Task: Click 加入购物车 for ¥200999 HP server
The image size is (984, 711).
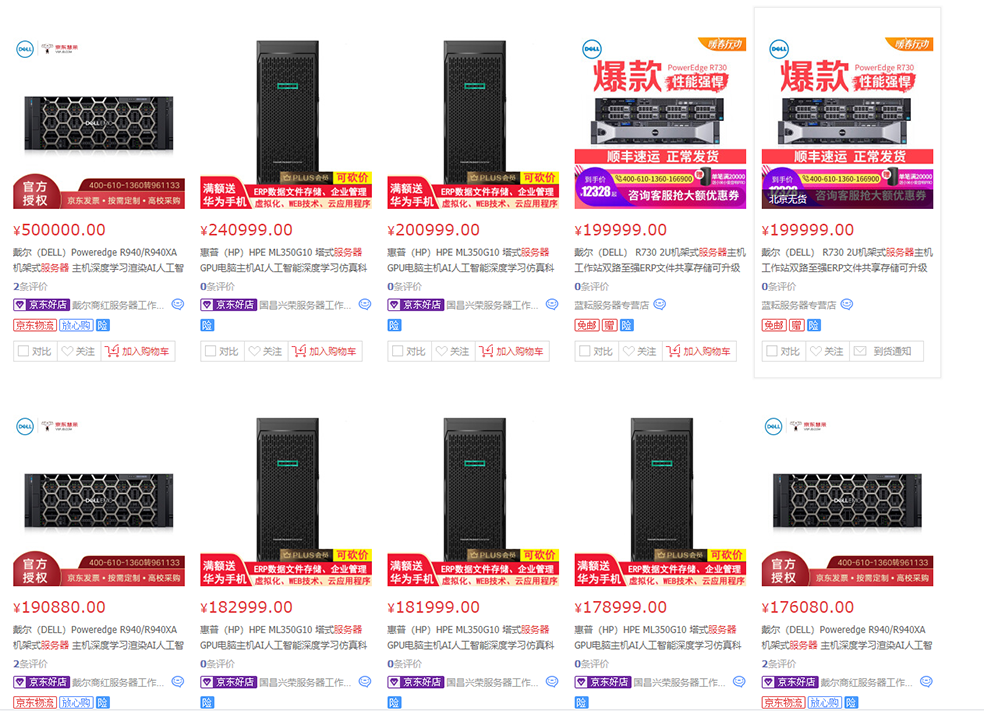Action: pos(511,351)
